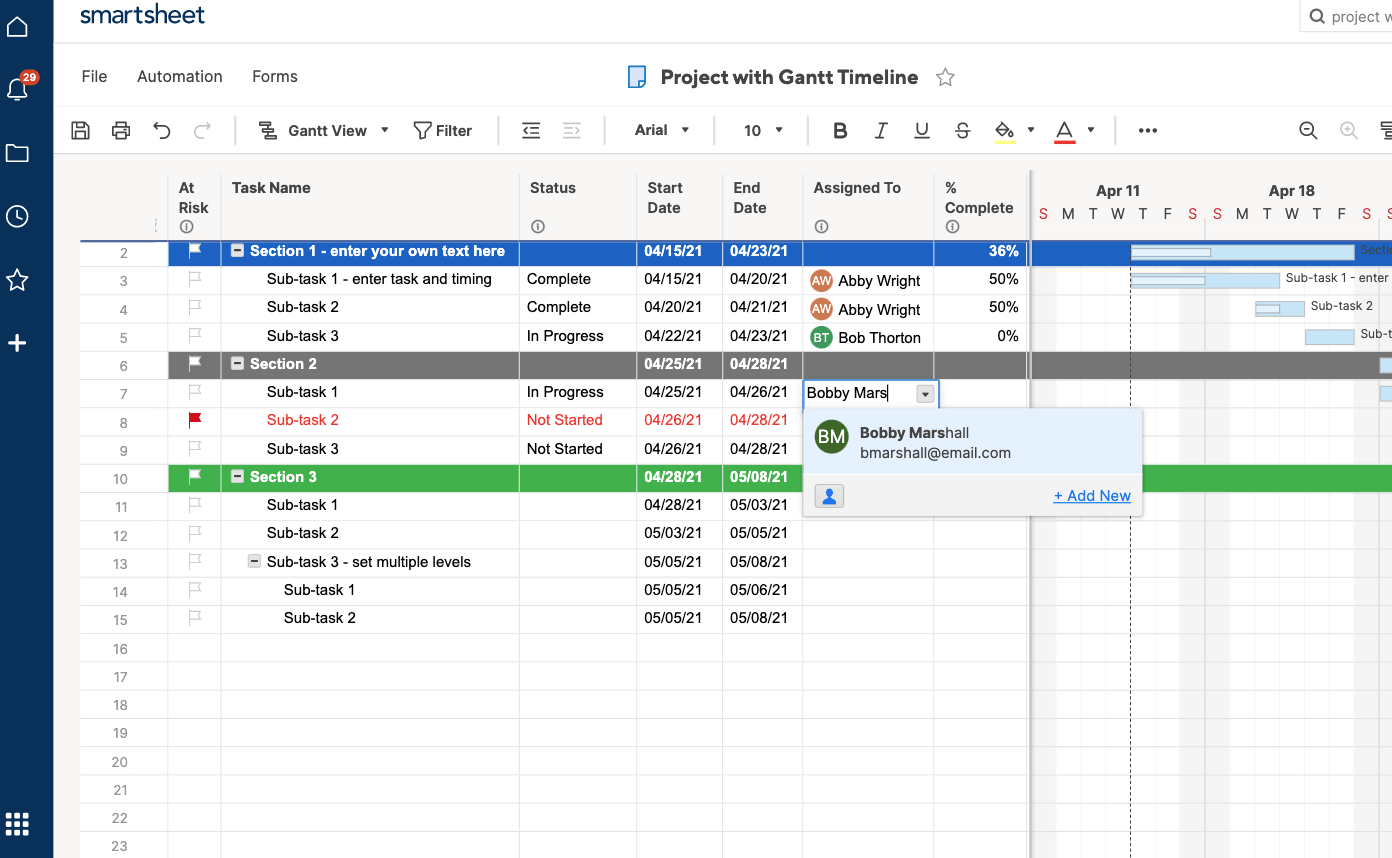Screen dimensions: 1392x858
Task: Toggle the At Risk flag for Sub-task 3 in row 5
Action: coord(195,336)
